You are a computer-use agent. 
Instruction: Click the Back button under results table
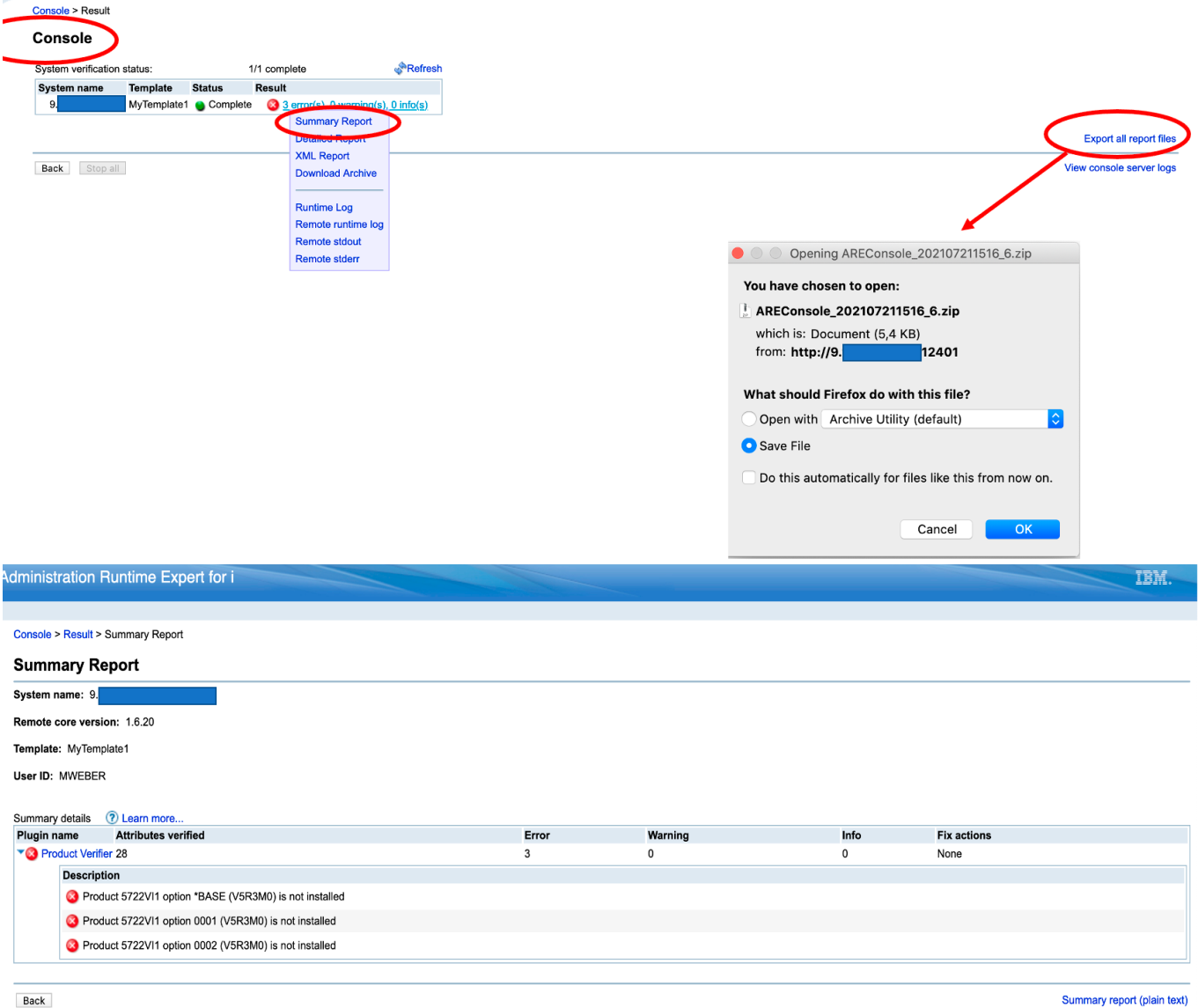click(53, 168)
